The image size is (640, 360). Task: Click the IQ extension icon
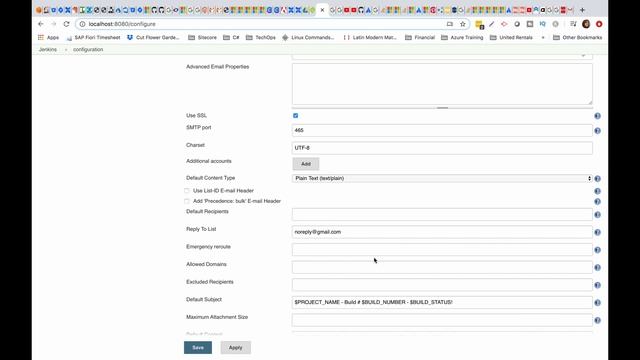coord(542,24)
